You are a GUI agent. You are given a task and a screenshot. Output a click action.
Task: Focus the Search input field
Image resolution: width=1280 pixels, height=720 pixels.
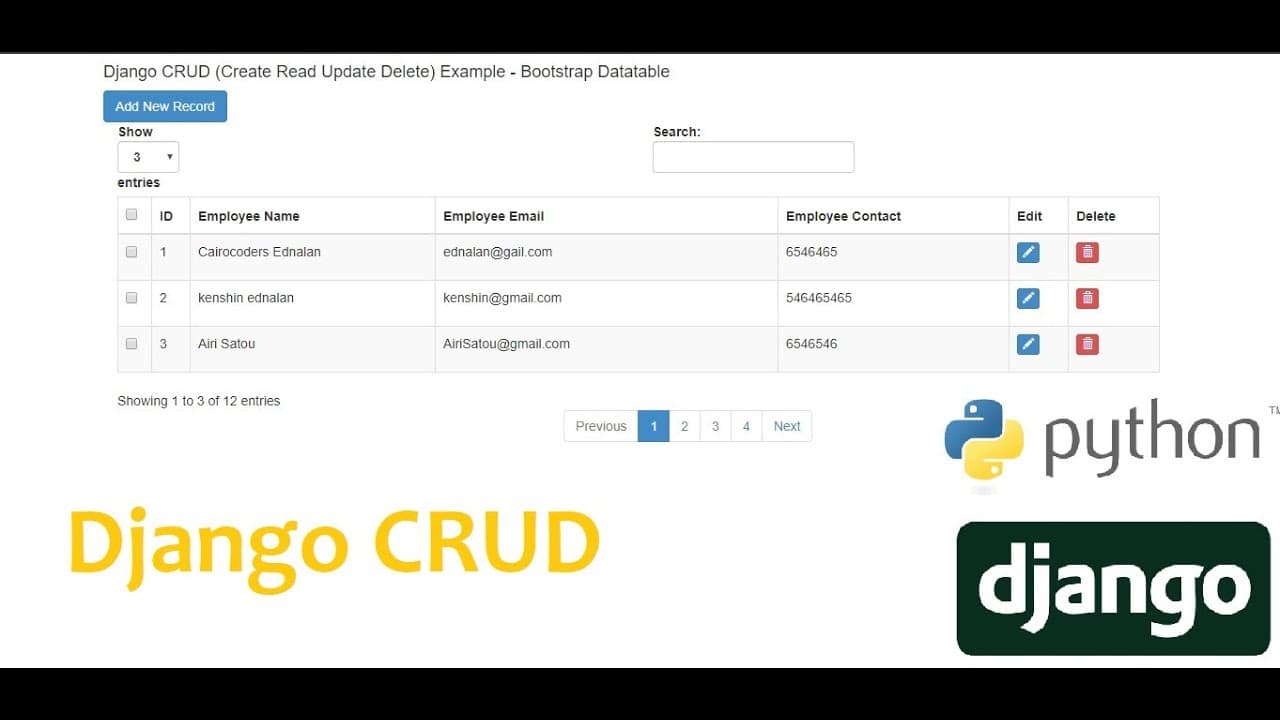[753, 157]
